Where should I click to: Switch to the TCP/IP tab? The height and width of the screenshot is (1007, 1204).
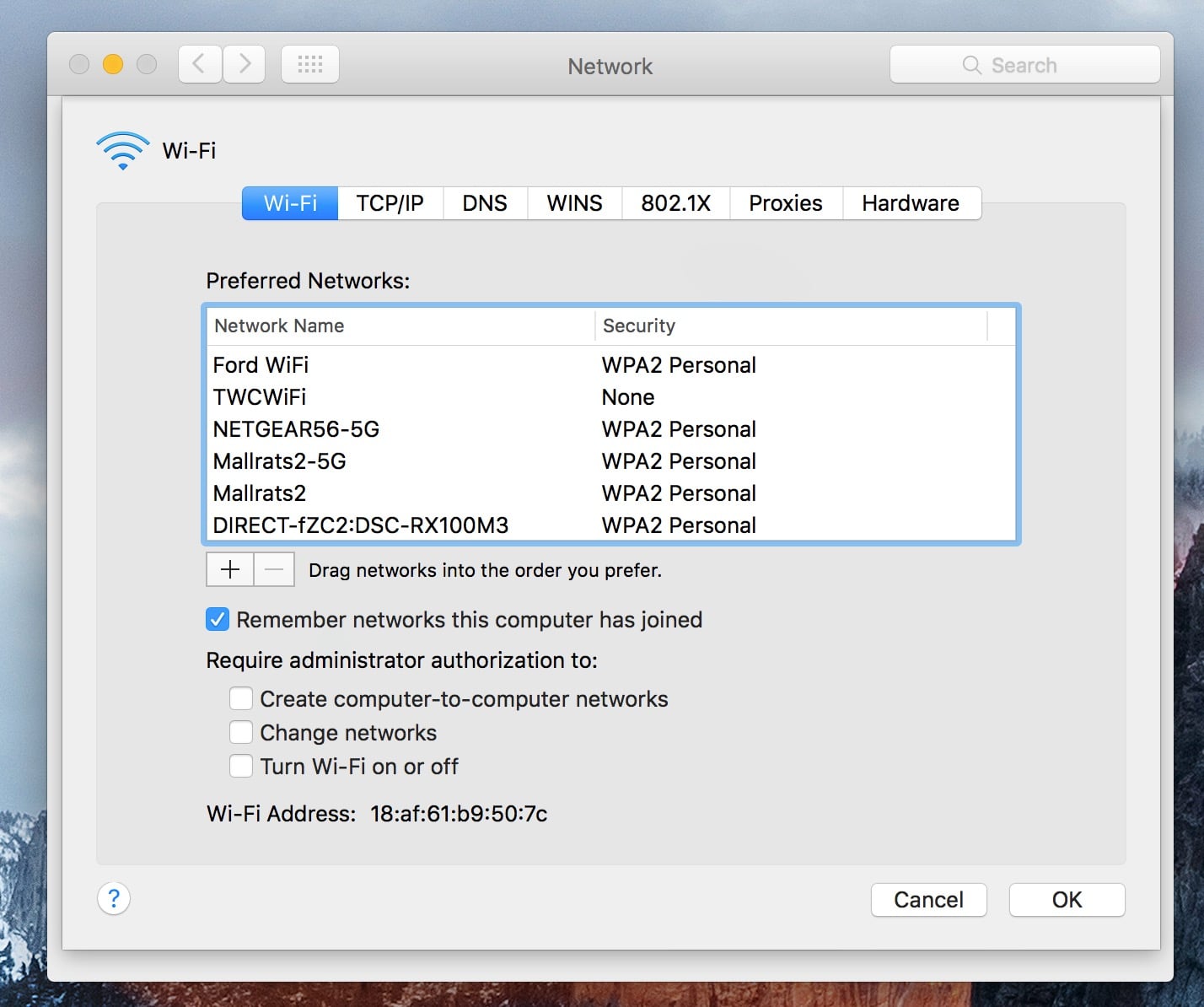click(390, 203)
